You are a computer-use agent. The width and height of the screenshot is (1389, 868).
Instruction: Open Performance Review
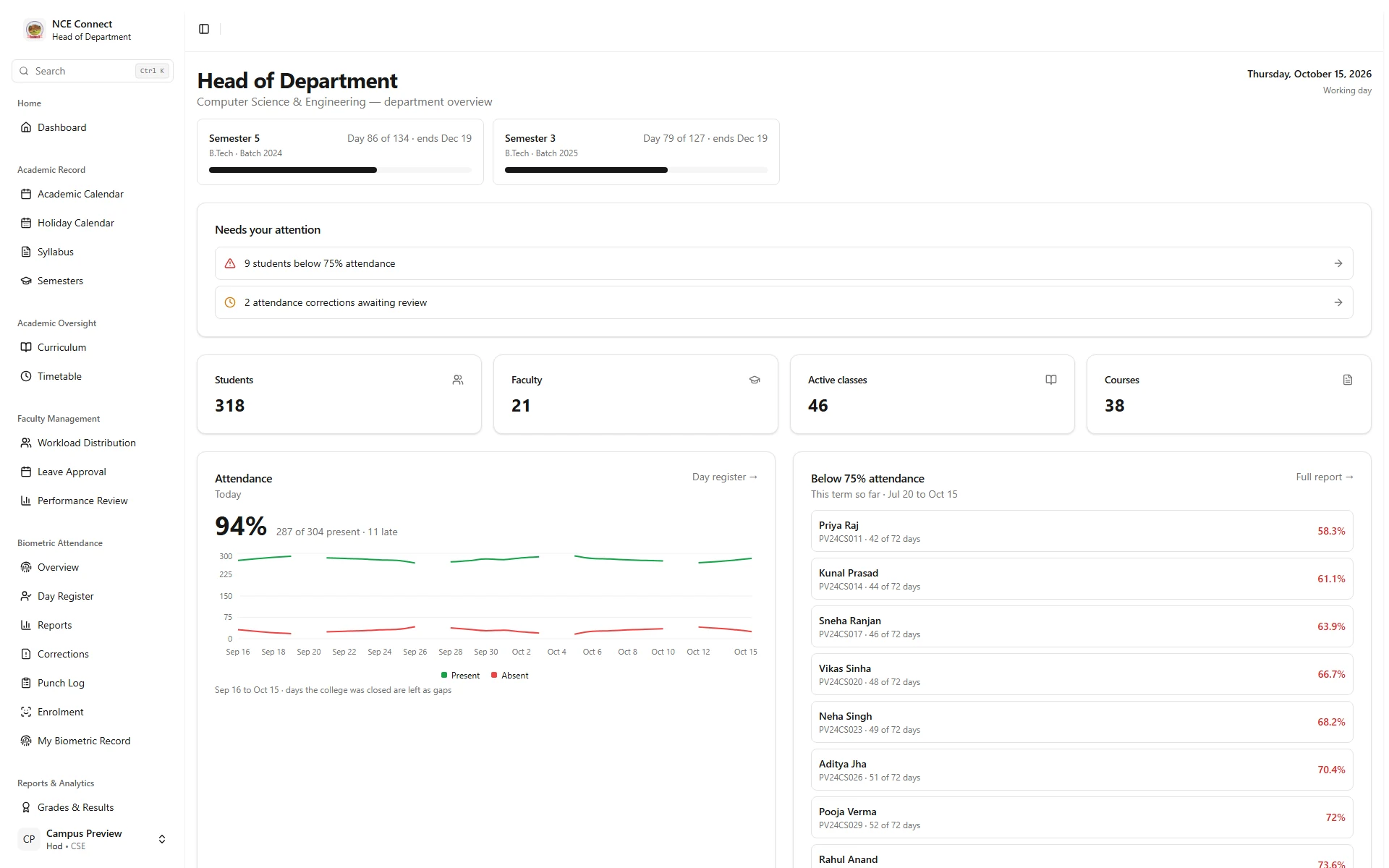[93, 501]
